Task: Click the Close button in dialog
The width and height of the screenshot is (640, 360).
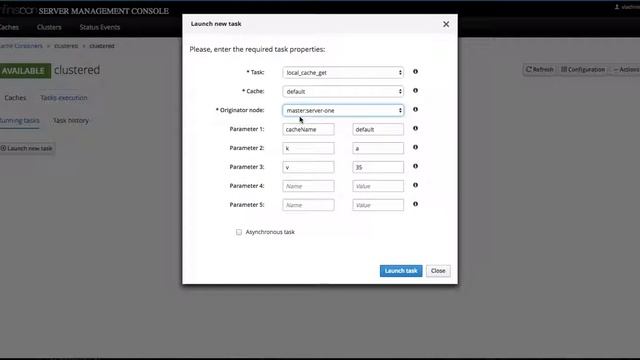Action: 438,271
